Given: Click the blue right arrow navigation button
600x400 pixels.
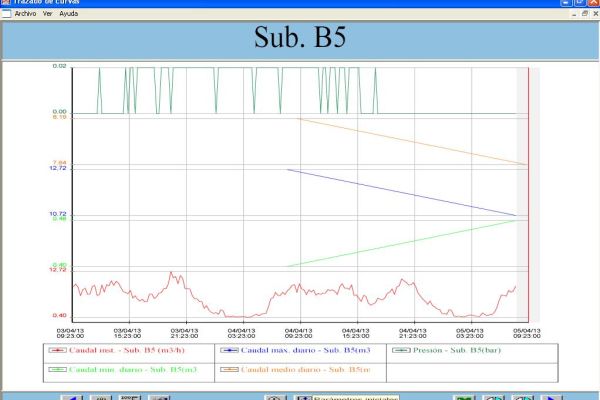Looking at the screenshot, I should (x=551, y=398).
